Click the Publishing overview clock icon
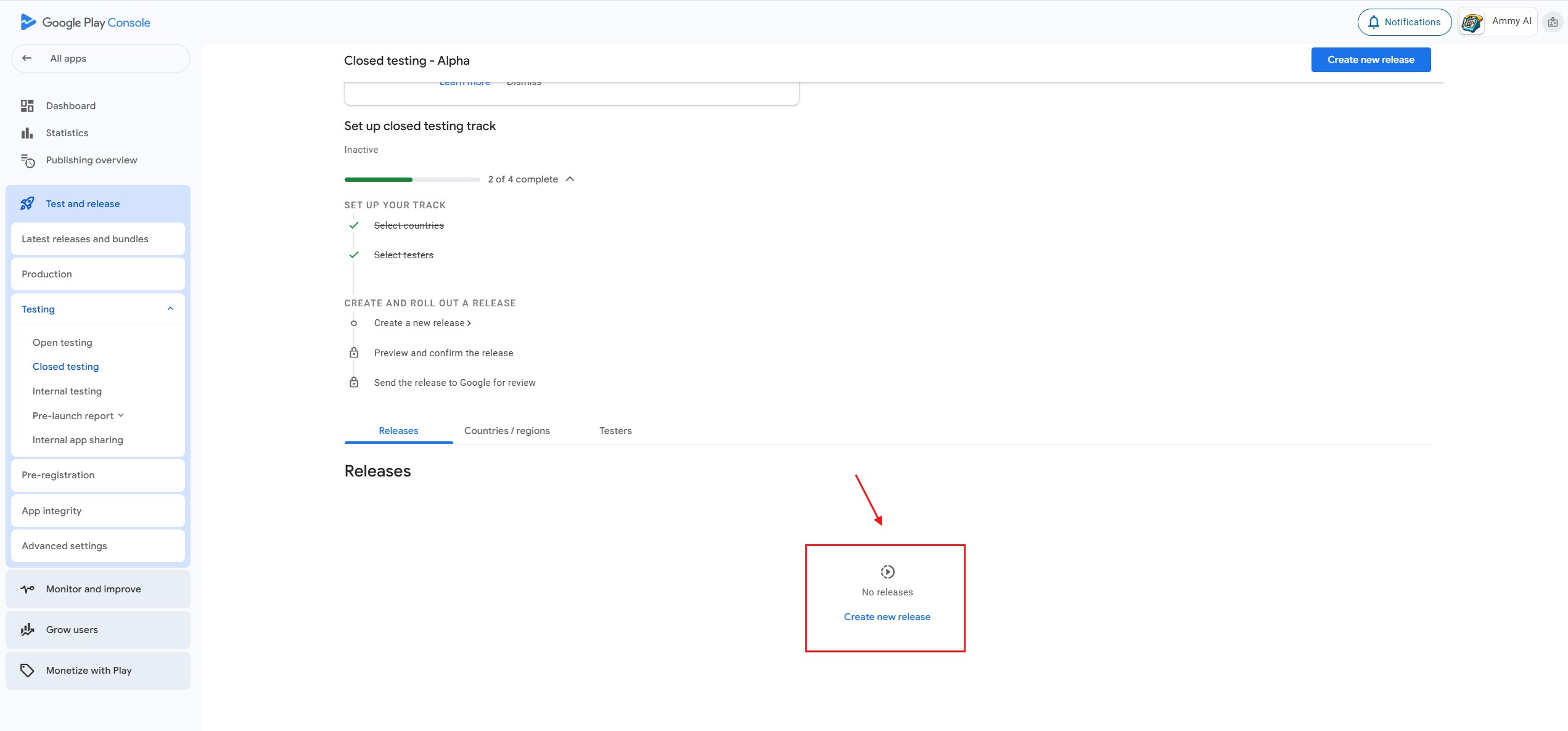This screenshot has height=731, width=1568. tap(28, 161)
